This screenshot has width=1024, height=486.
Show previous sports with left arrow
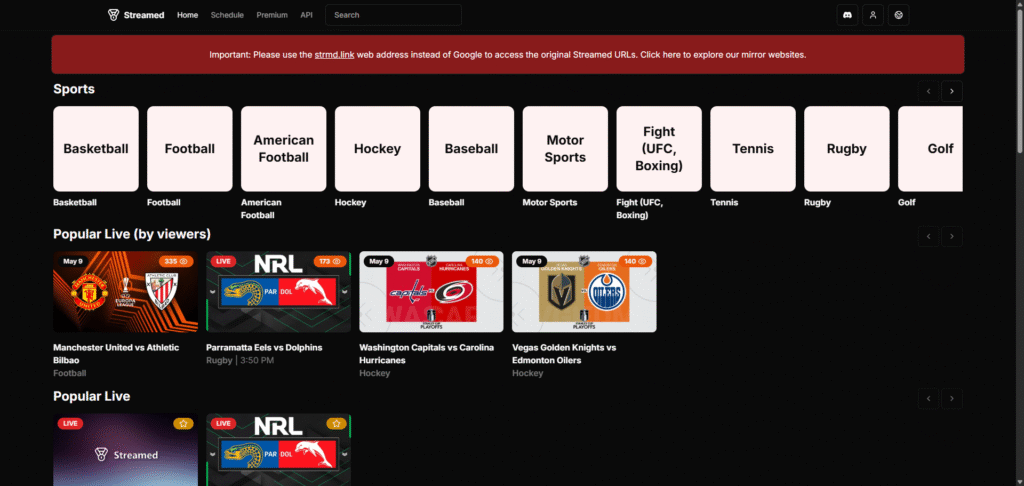tap(928, 91)
